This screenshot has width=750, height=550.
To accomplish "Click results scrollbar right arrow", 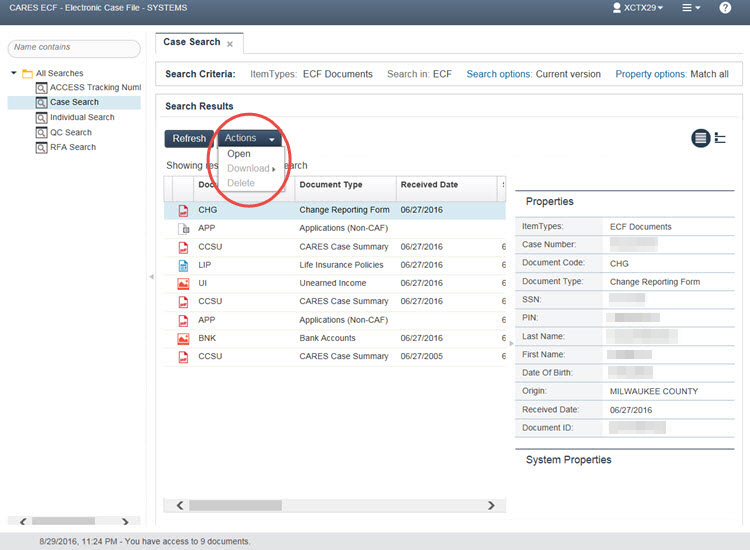I will [491, 506].
